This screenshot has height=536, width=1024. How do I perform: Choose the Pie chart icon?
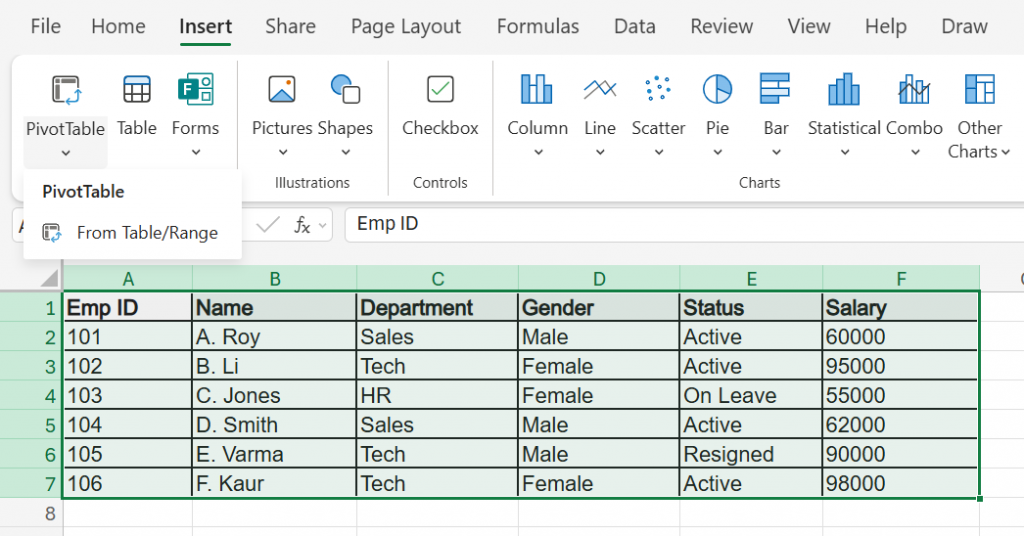pos(717,91)
